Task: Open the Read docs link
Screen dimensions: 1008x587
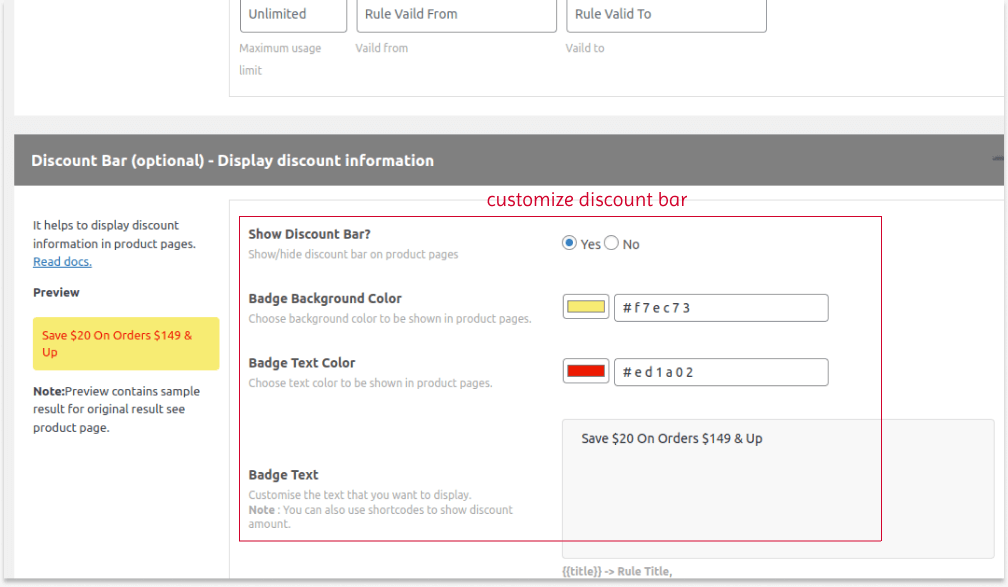Action: [62, 262]
